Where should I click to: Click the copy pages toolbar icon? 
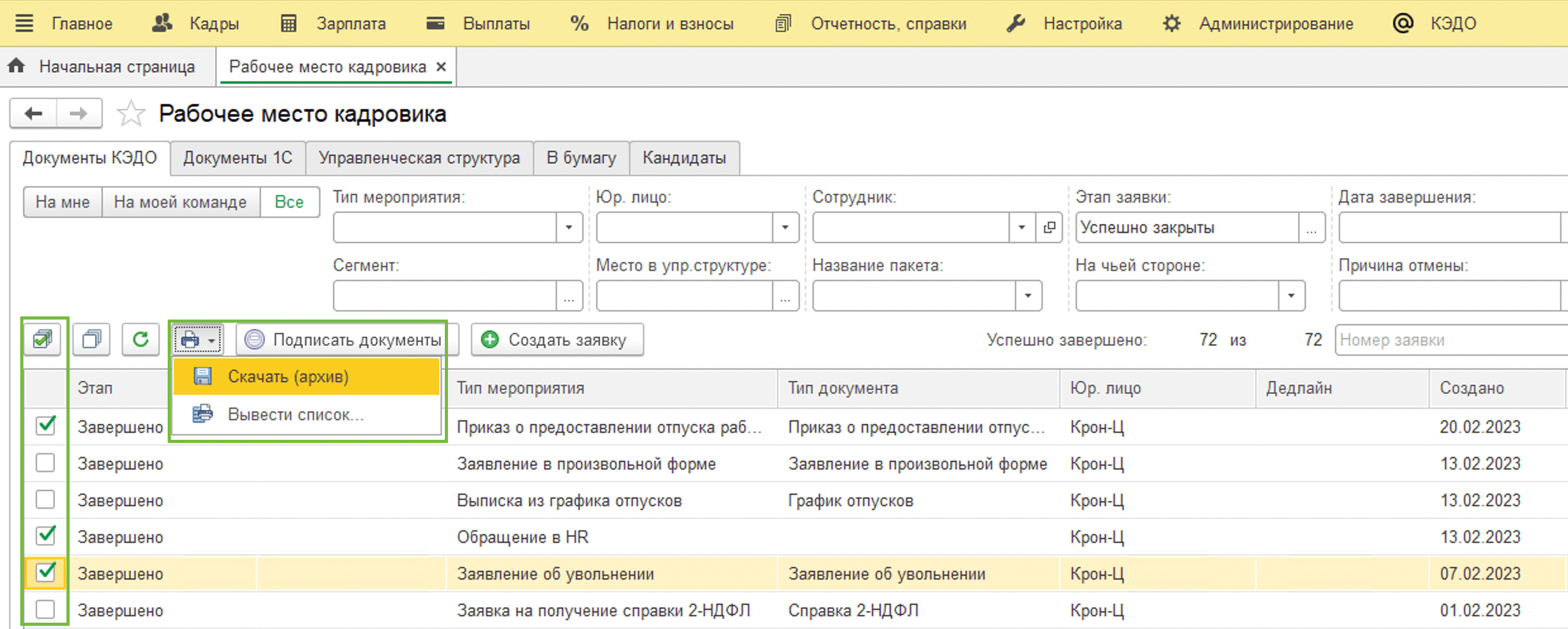point(92,340)
